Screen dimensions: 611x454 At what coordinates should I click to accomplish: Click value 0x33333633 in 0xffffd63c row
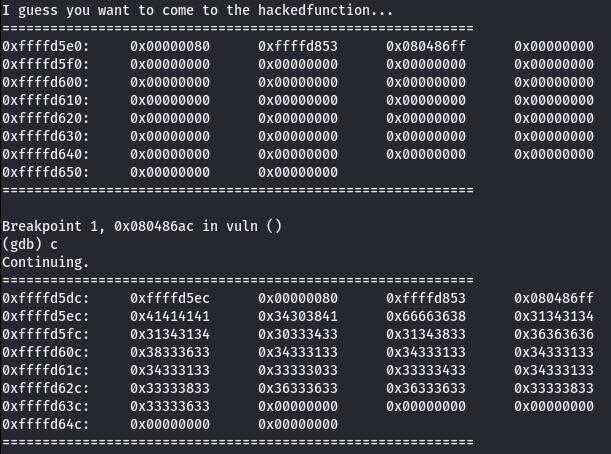coord(170,406)
